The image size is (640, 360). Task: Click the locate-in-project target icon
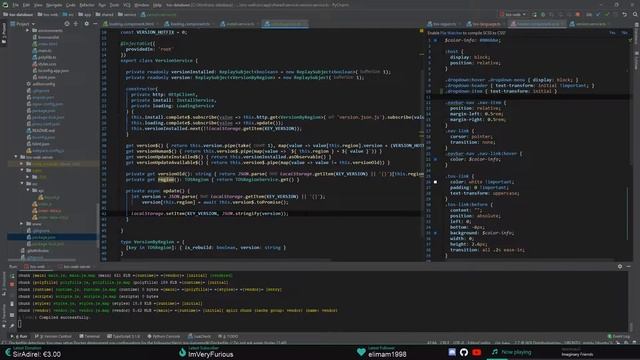pyautogui.click(x=67, y=24)
